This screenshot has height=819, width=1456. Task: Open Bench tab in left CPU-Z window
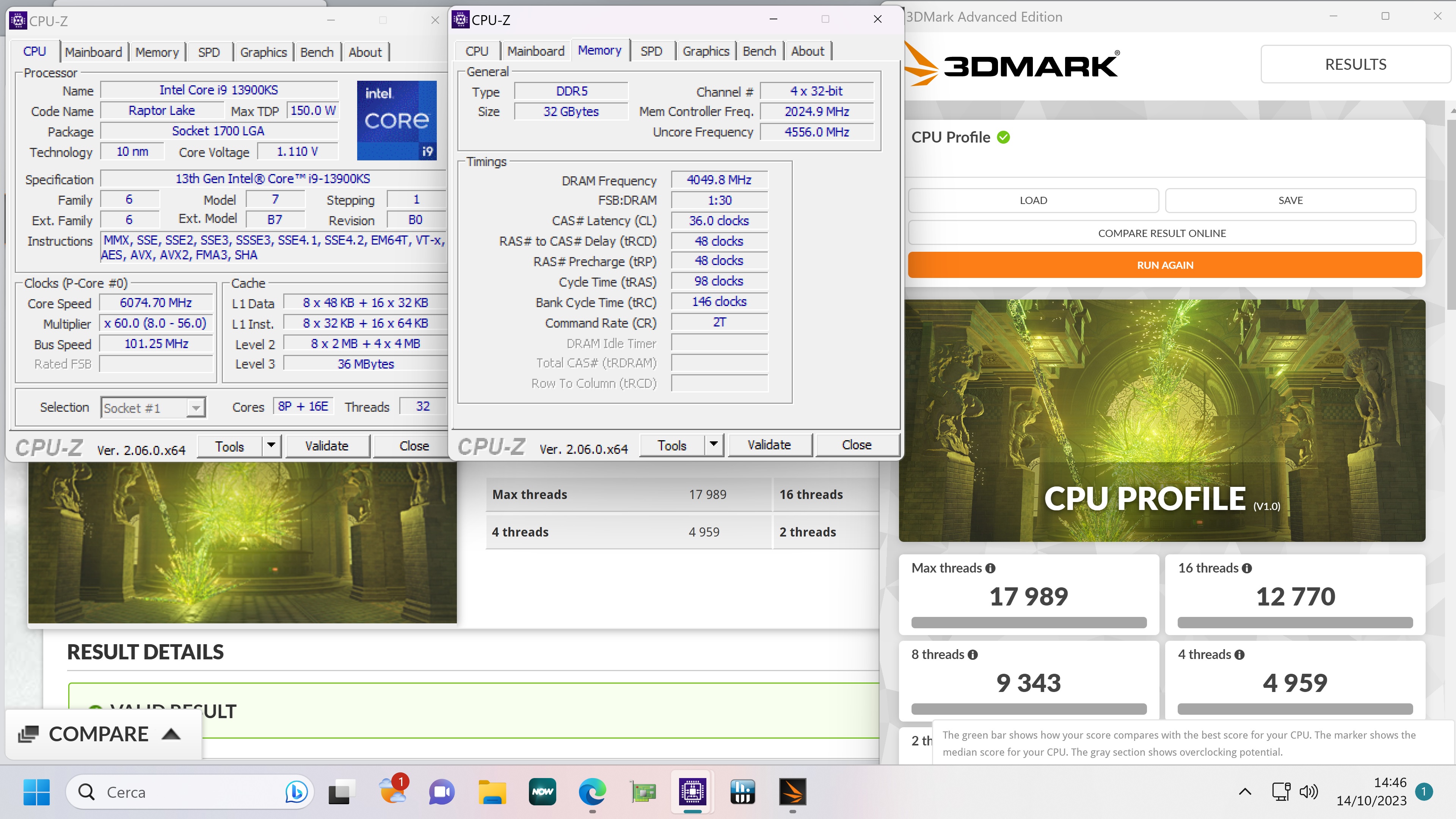coord(317,52)
